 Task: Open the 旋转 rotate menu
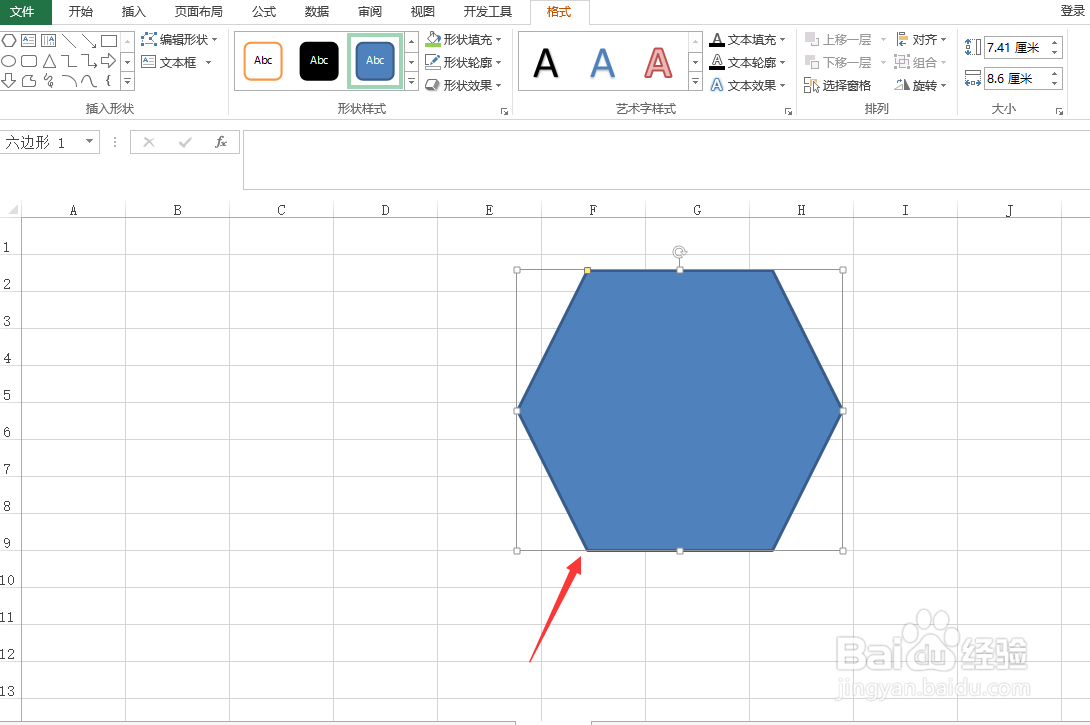tap(921, 85)
